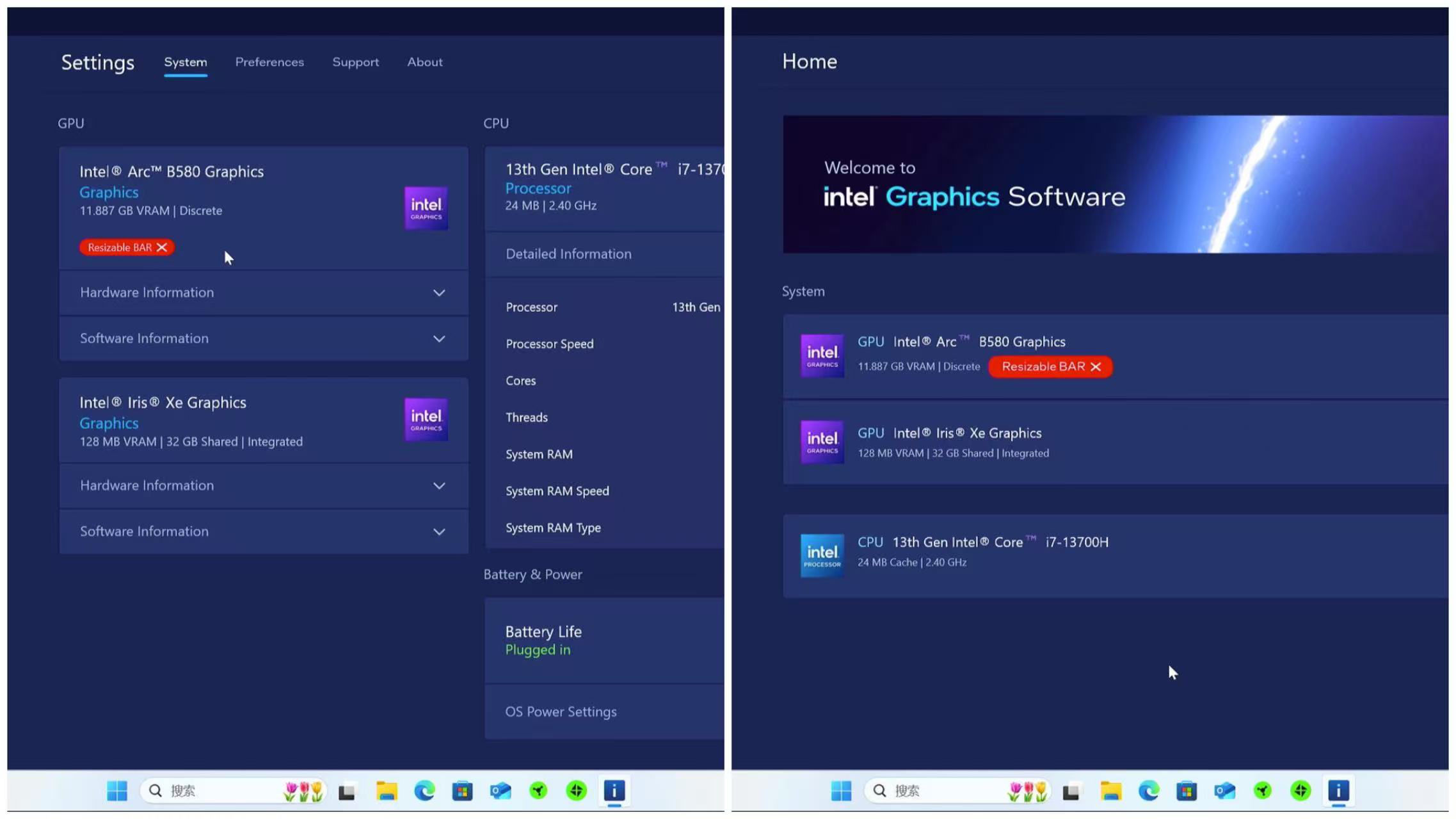The width and height of the screenshot is (1456, 819).
Task: Open Detailed Information section under CPU
Action: 604,254
